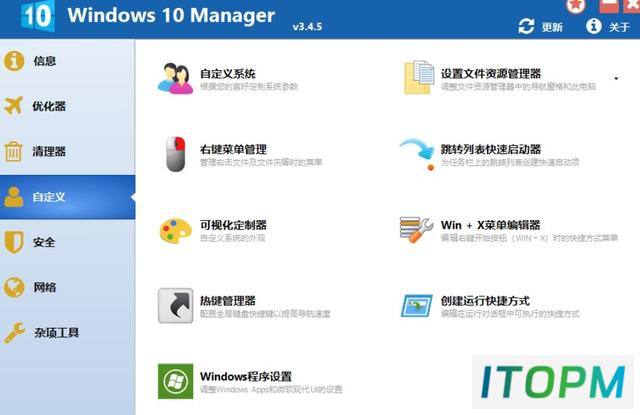This screenshot has height=415, width=640.
Task: Click the 关于 about button text
Action: pyautogui.click(x=619, y=27)
